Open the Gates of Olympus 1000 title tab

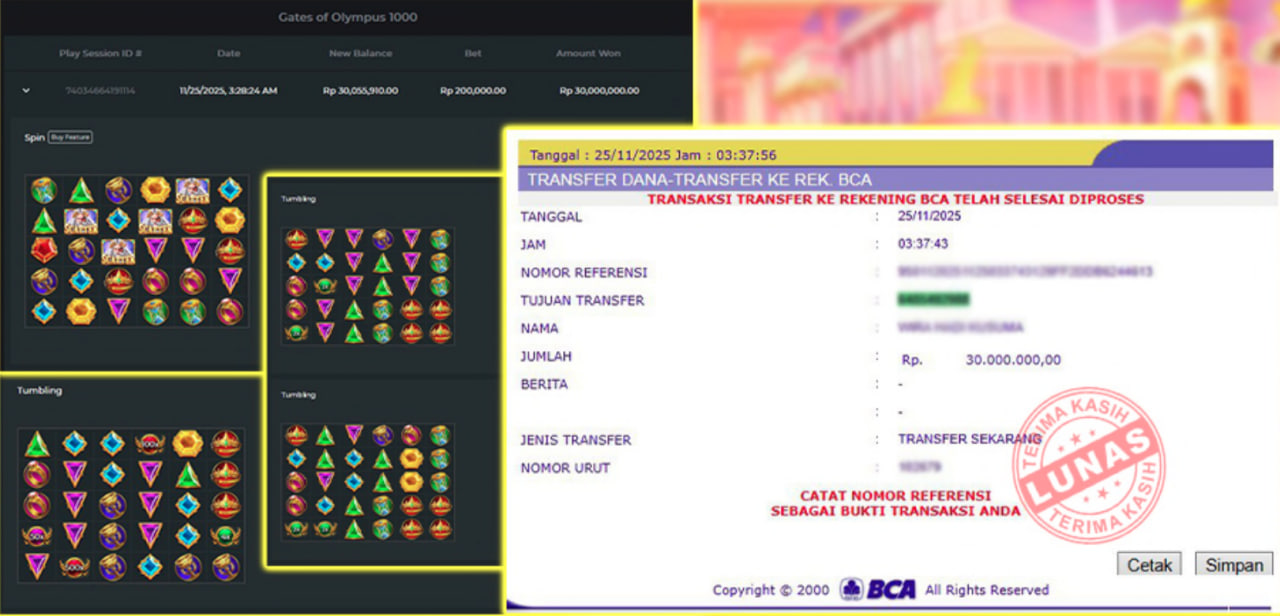pos(347,17)
